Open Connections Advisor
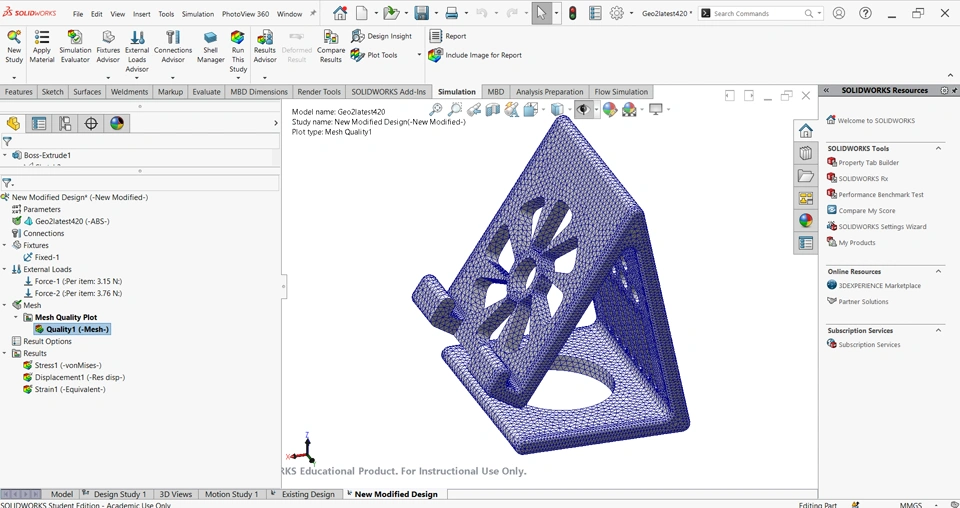The width and height of the screenshot is (960, 508). 173,48
